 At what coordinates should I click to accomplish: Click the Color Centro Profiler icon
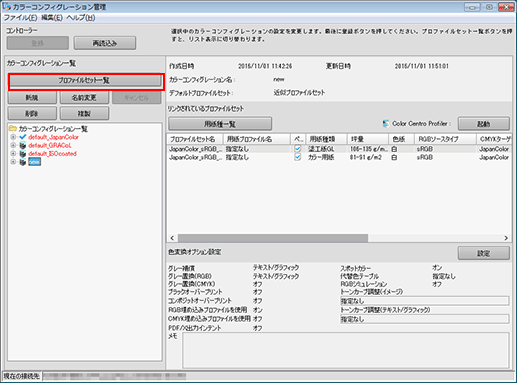(x=386, y=124)
